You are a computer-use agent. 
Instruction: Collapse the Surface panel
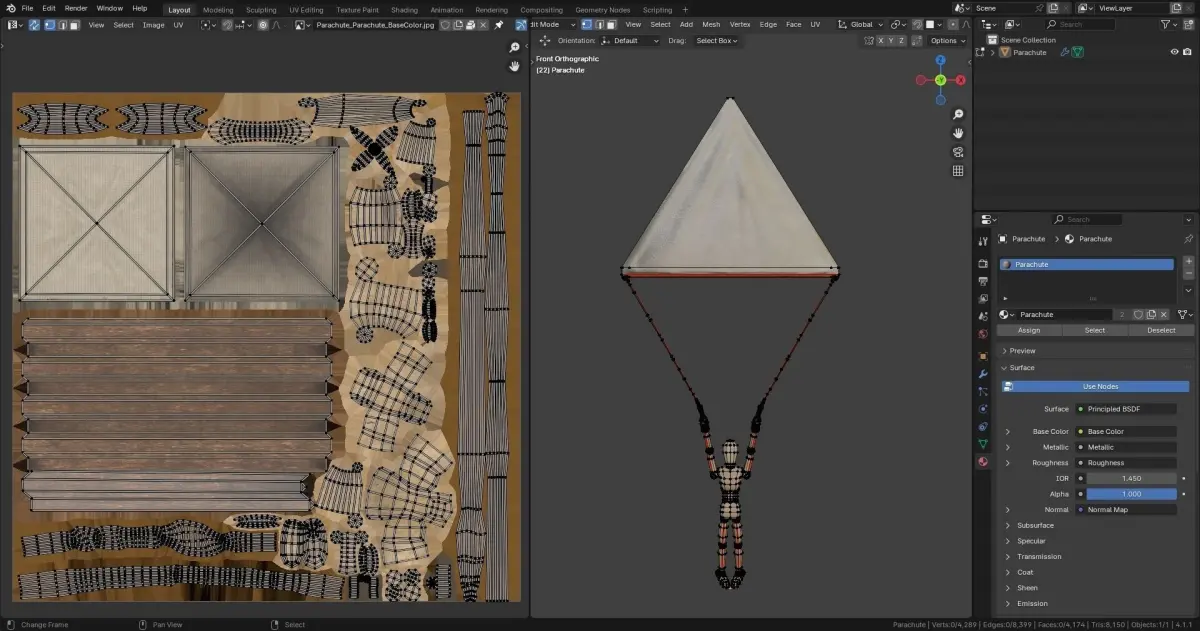click(1004, 368)
